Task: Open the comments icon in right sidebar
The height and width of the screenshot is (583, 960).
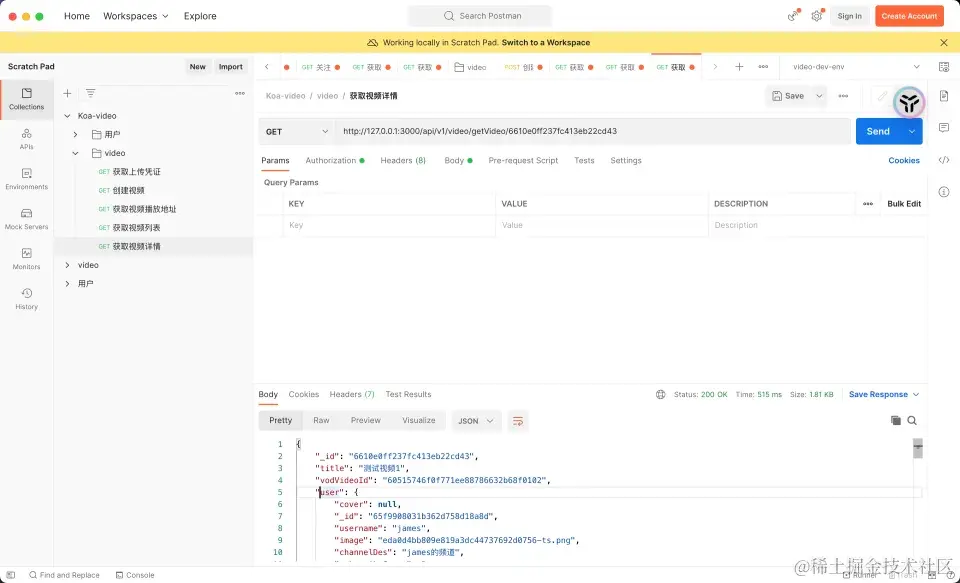Action: click(x=943, y=127)
